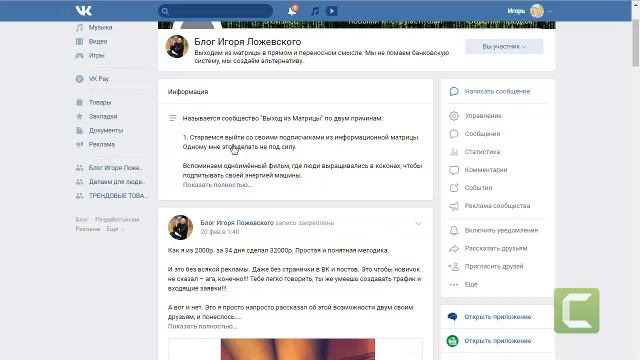Click the Реклама megaphone icon in sidebar
This screenshot has width=640, height=360.
coord(80,144)
